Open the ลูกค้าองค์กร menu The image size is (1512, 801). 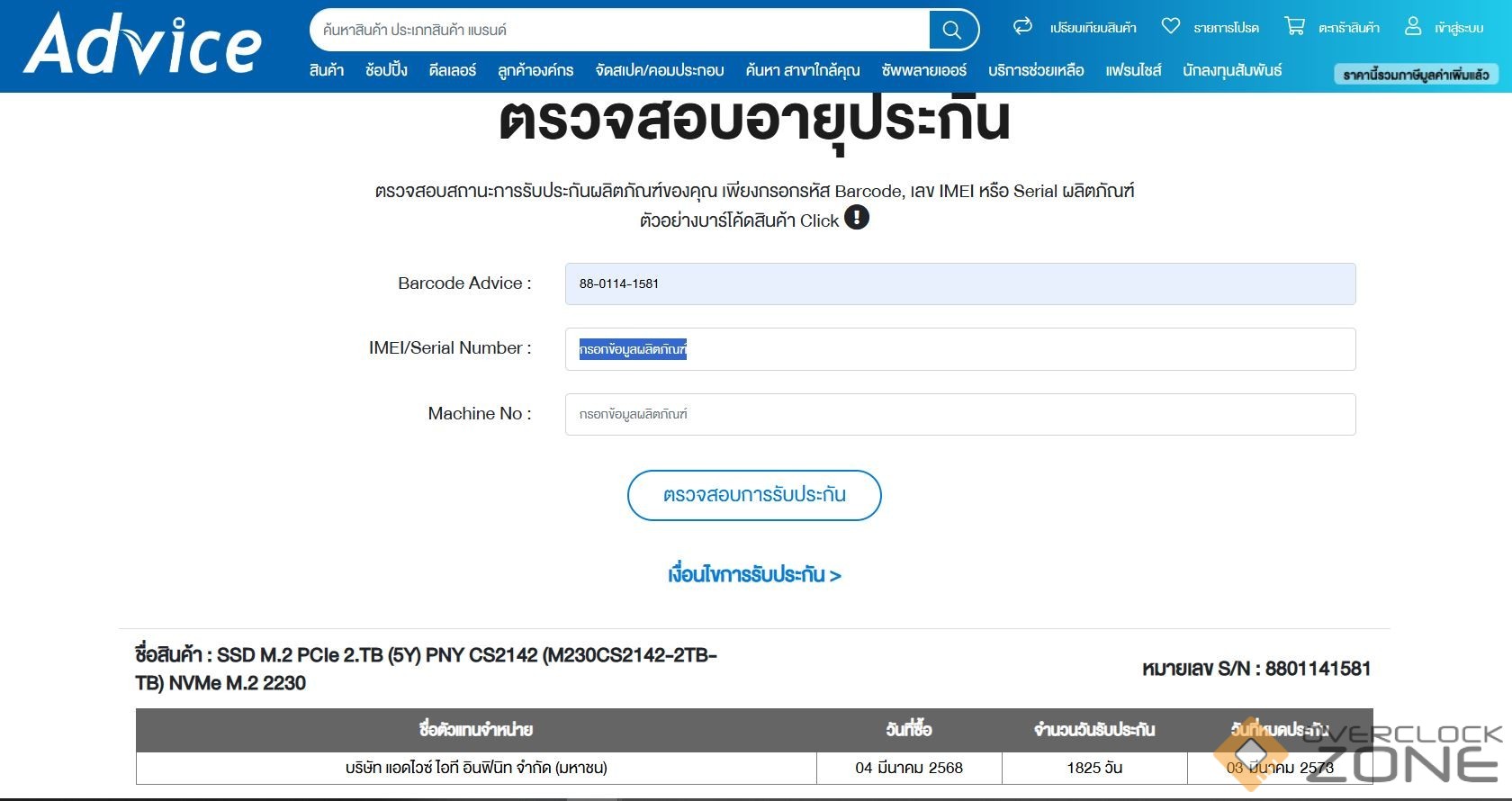pos(535,70)
